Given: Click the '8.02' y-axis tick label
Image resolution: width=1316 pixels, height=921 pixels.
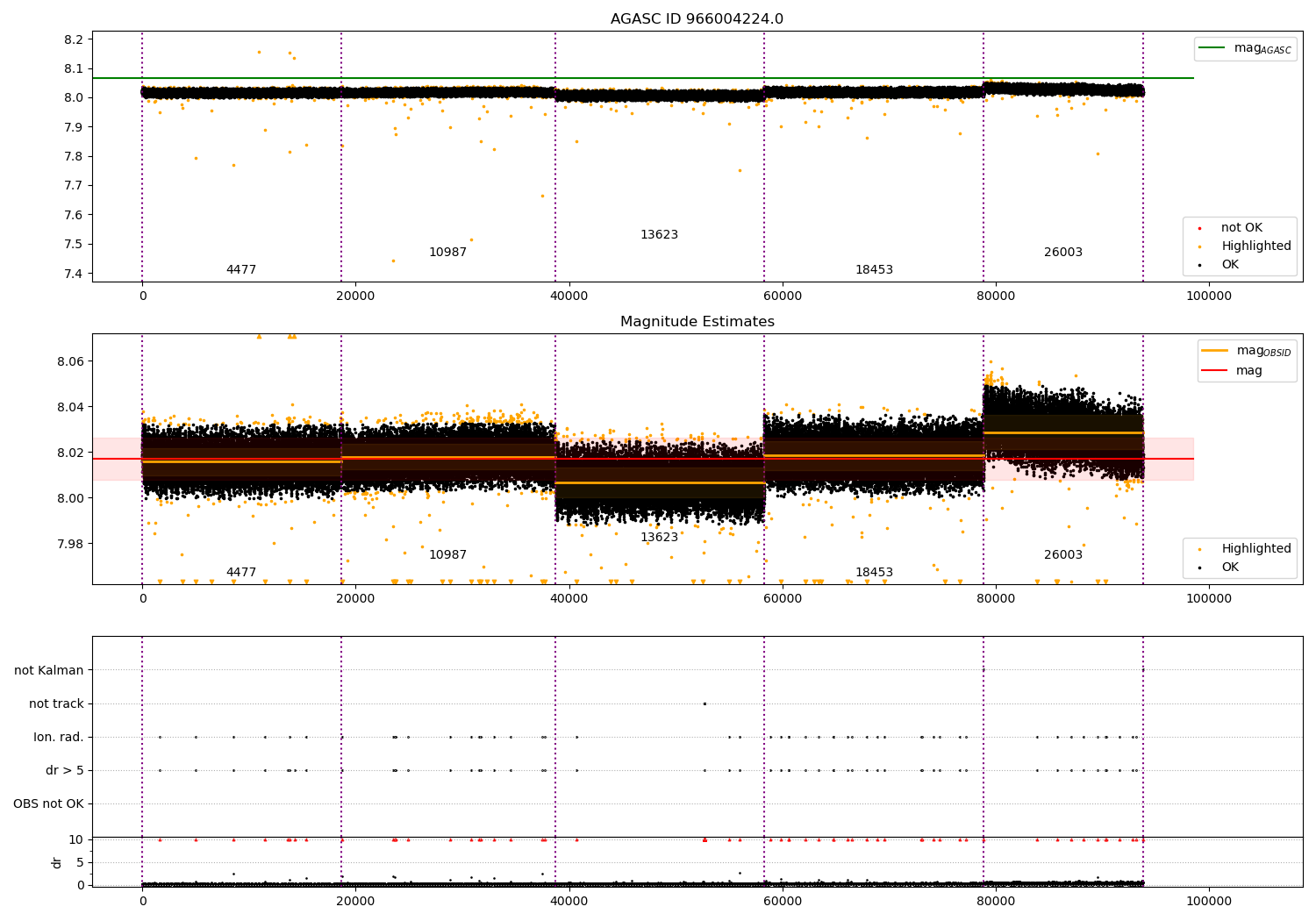Looking at the screenshot, I should [x=70, y=453].
